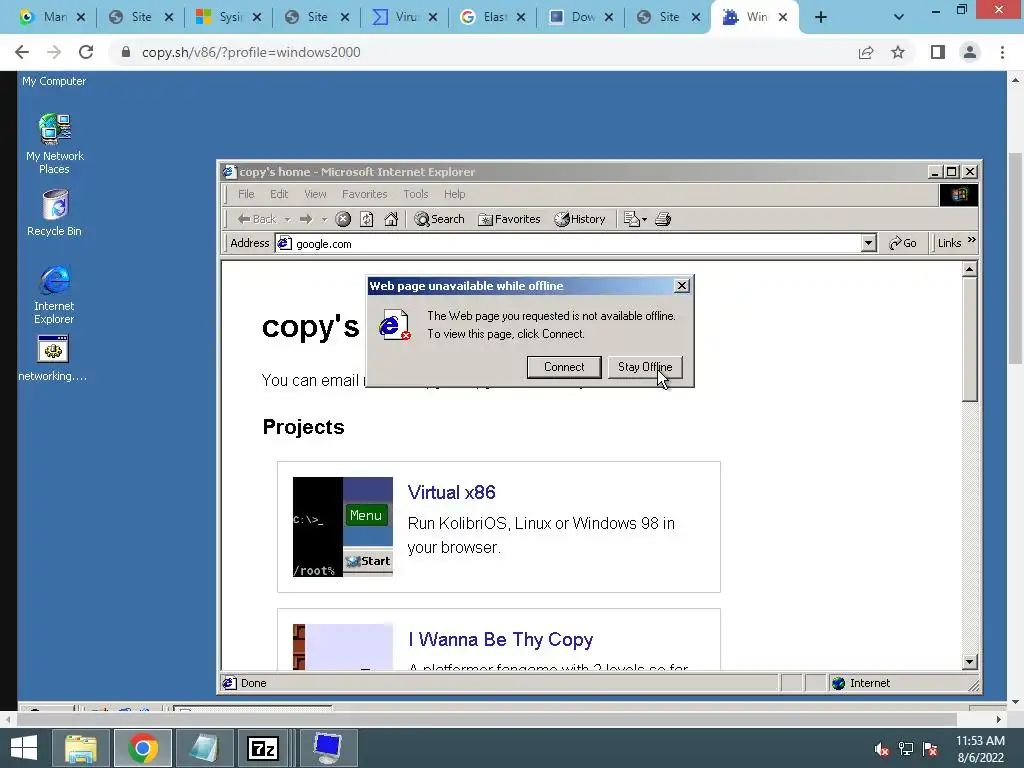Click the IE Windows logo throbber
1024x768 pixels.
click(x=958, y=195)
